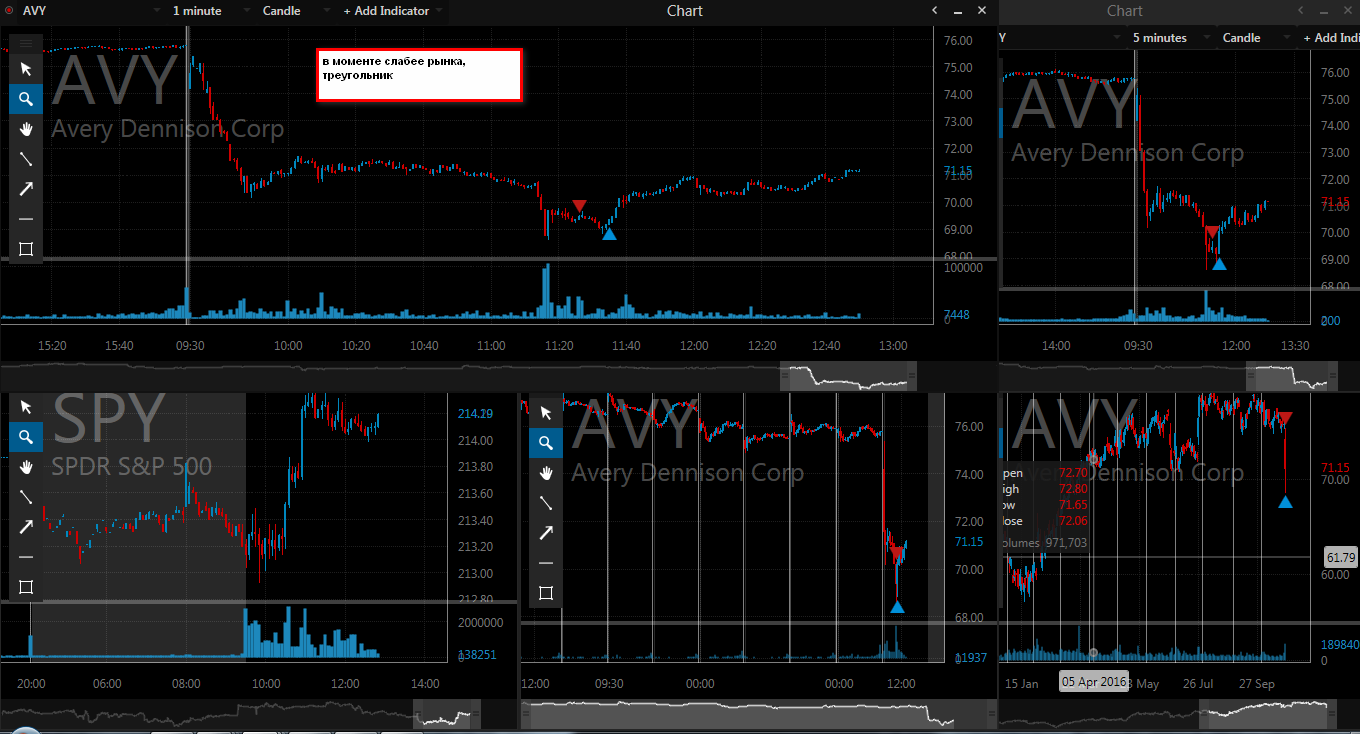
Task: Select the horizontal line tool in SPY chart
Action: pyautogui.click(x=26, y=557)
